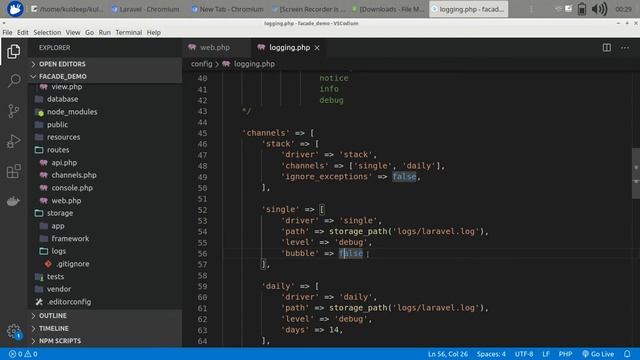
Task: Open the system application menu icon
Action: [15, 9]
